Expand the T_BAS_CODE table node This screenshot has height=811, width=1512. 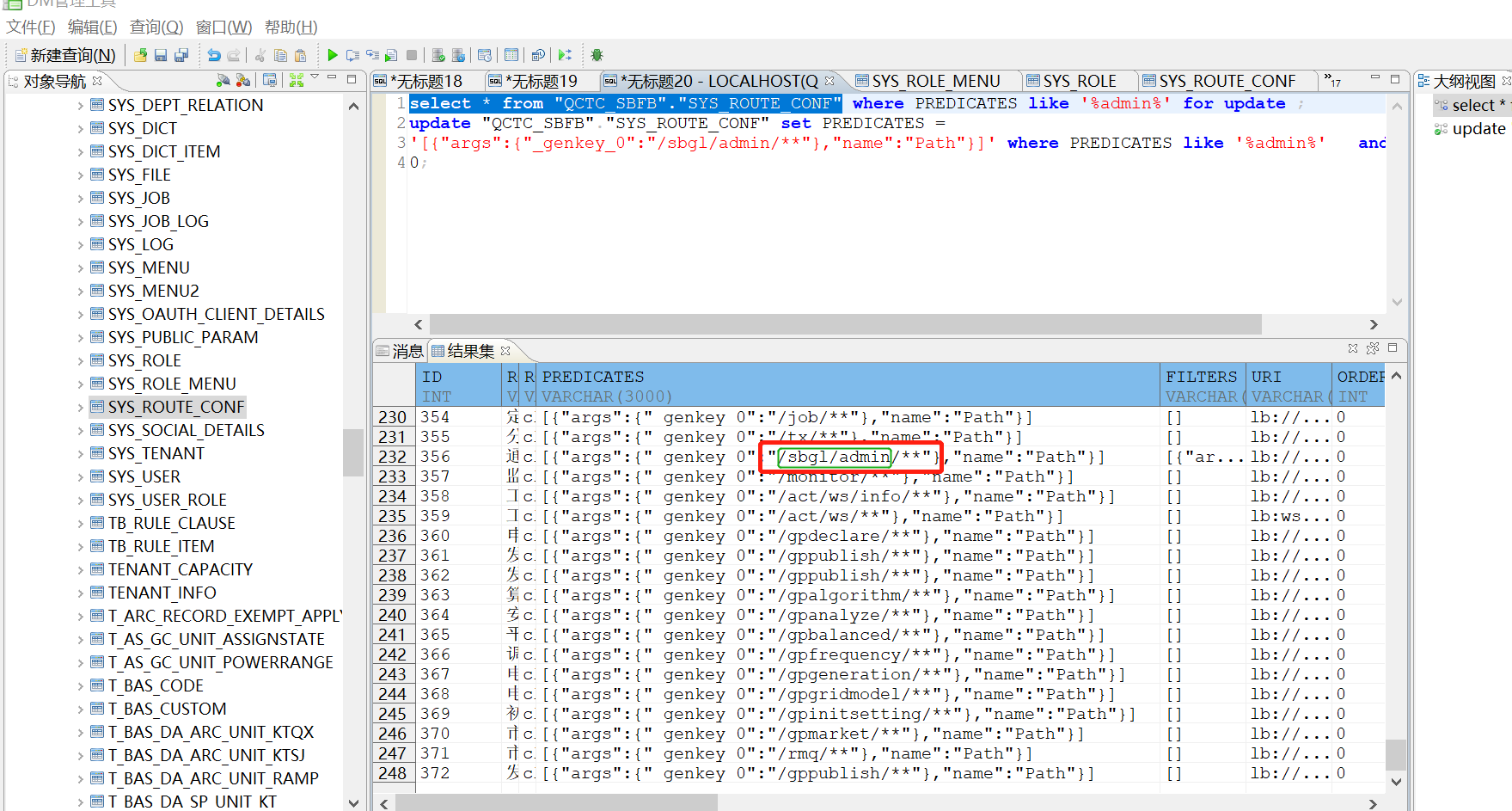pos(81,686)
